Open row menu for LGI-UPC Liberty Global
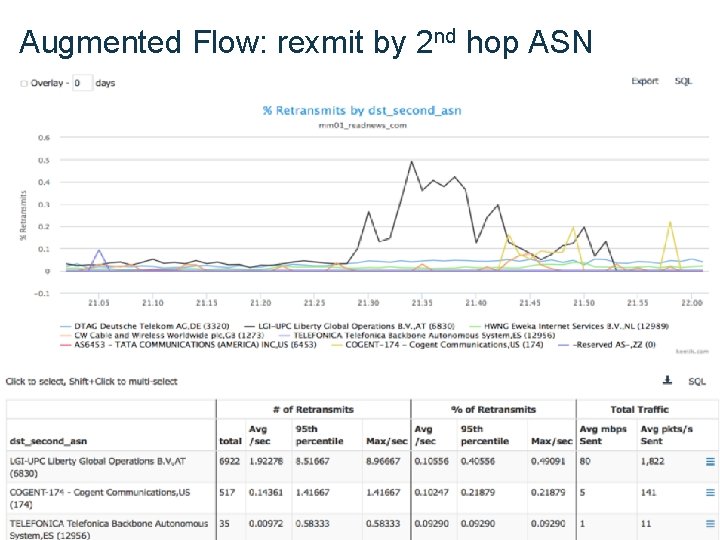This screenshot has width=720, height=540. [x=710, y=462]
